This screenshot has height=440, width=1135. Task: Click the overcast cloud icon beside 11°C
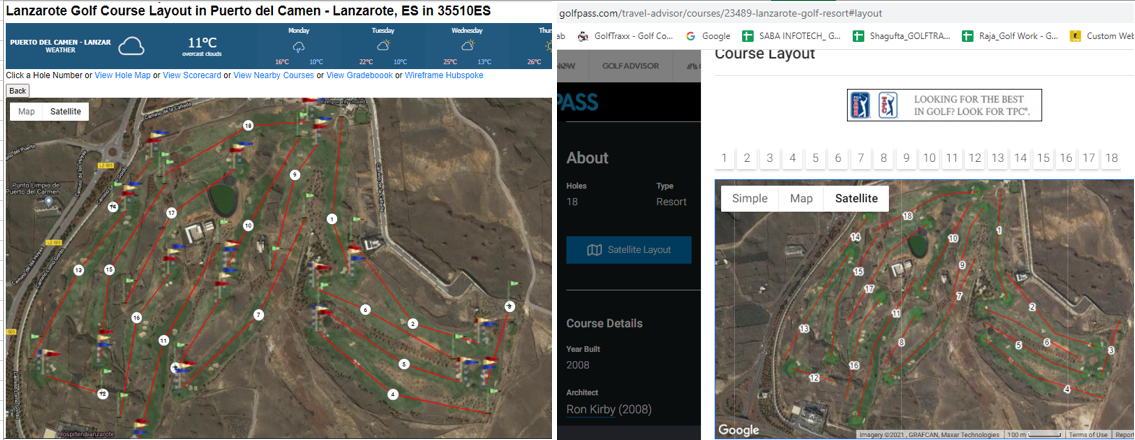[x=132, y=46]
